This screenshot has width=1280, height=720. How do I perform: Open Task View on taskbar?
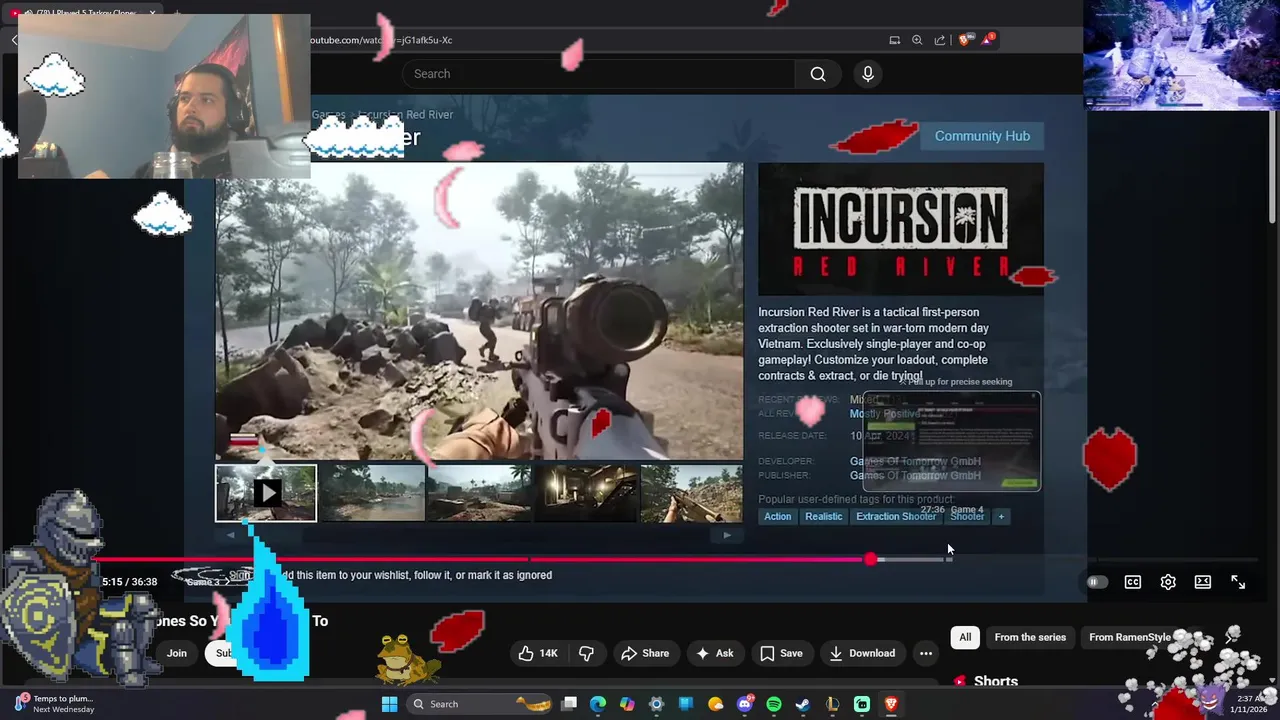point(569,704)
